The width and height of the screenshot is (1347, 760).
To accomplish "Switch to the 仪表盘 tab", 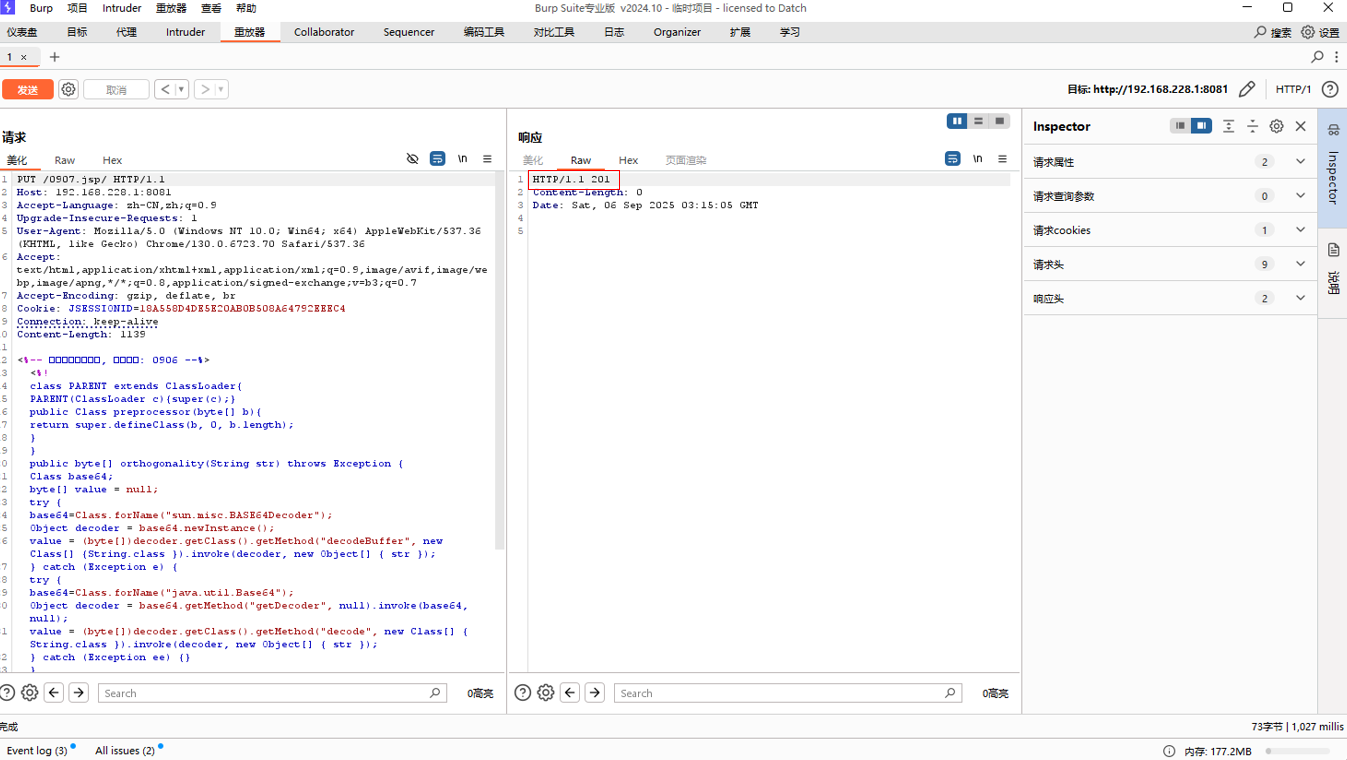I will pos(22,32).
